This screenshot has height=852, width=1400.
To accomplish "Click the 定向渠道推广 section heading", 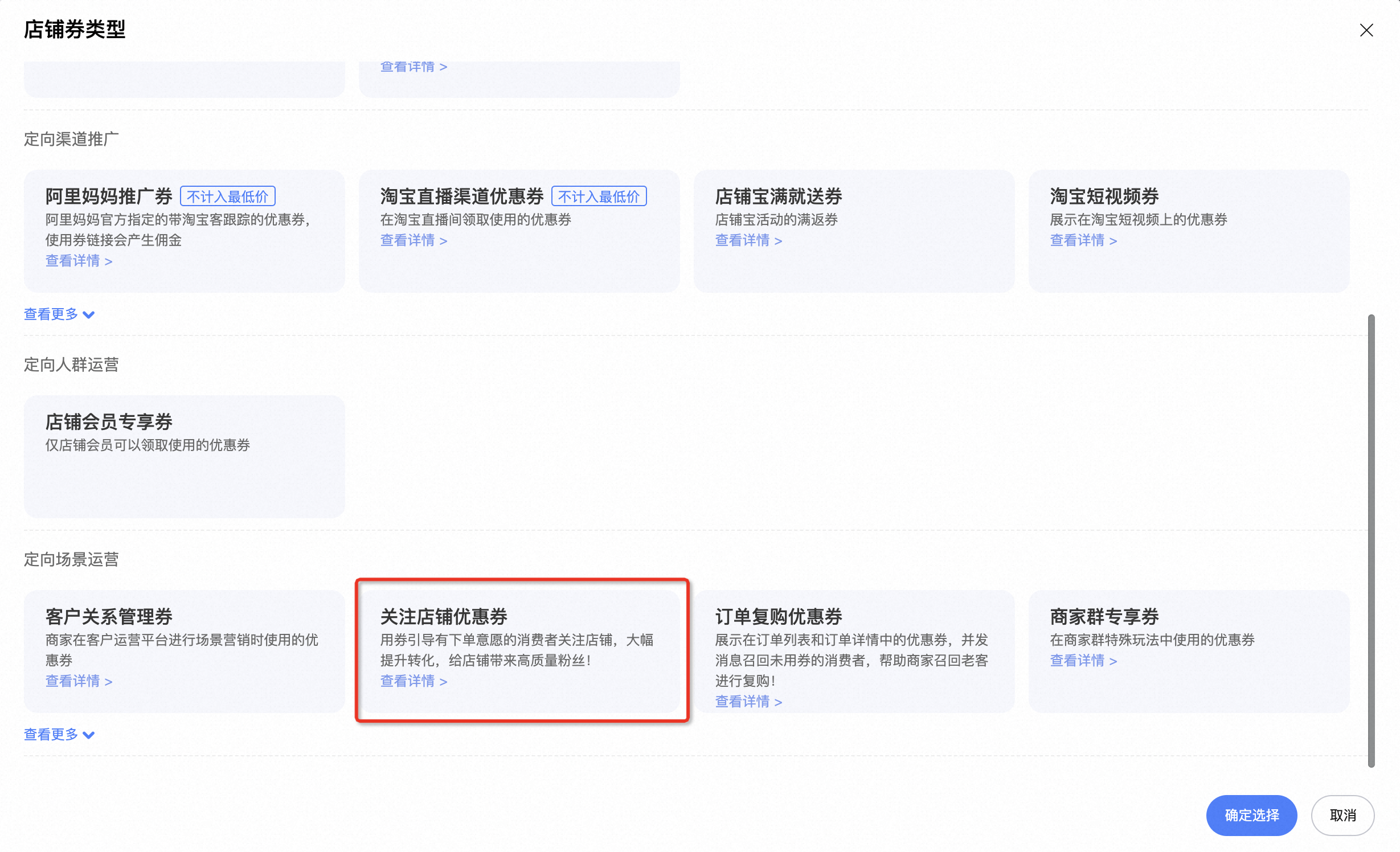I will [x=71, y=139].
